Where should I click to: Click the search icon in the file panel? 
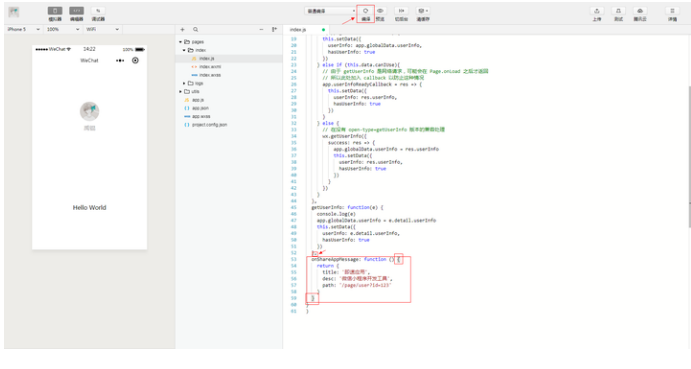point(195,30)
